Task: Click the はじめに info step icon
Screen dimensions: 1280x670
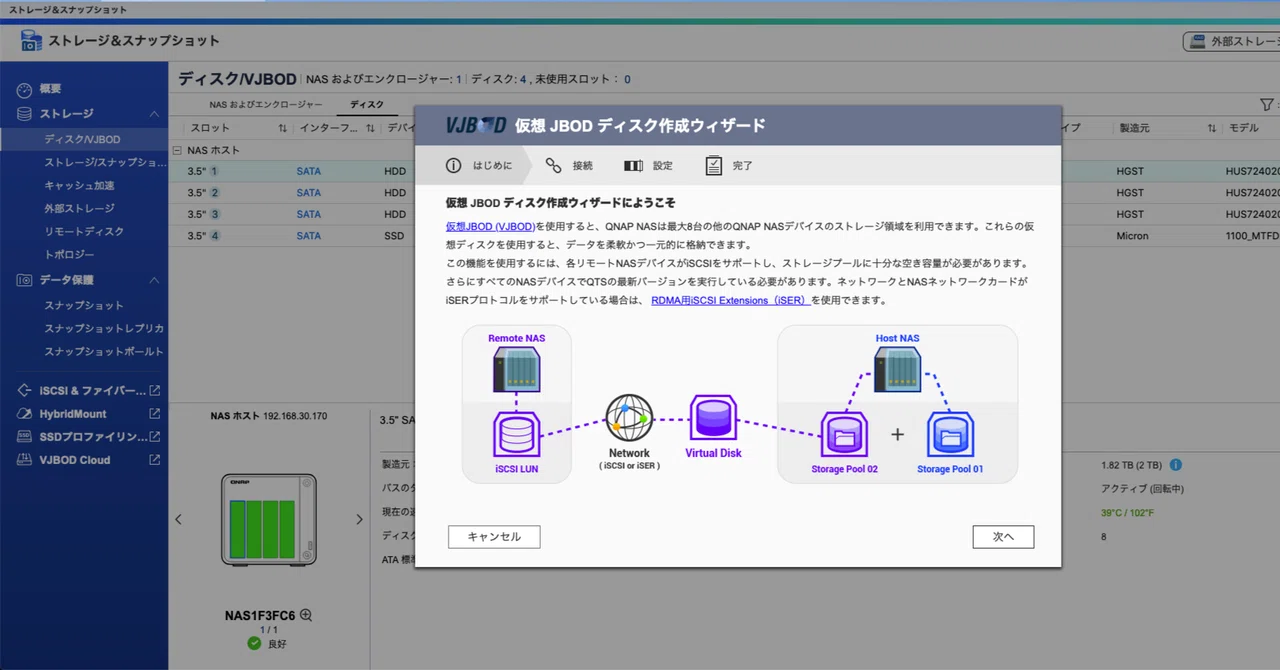Action: click(x=453, y=166)
